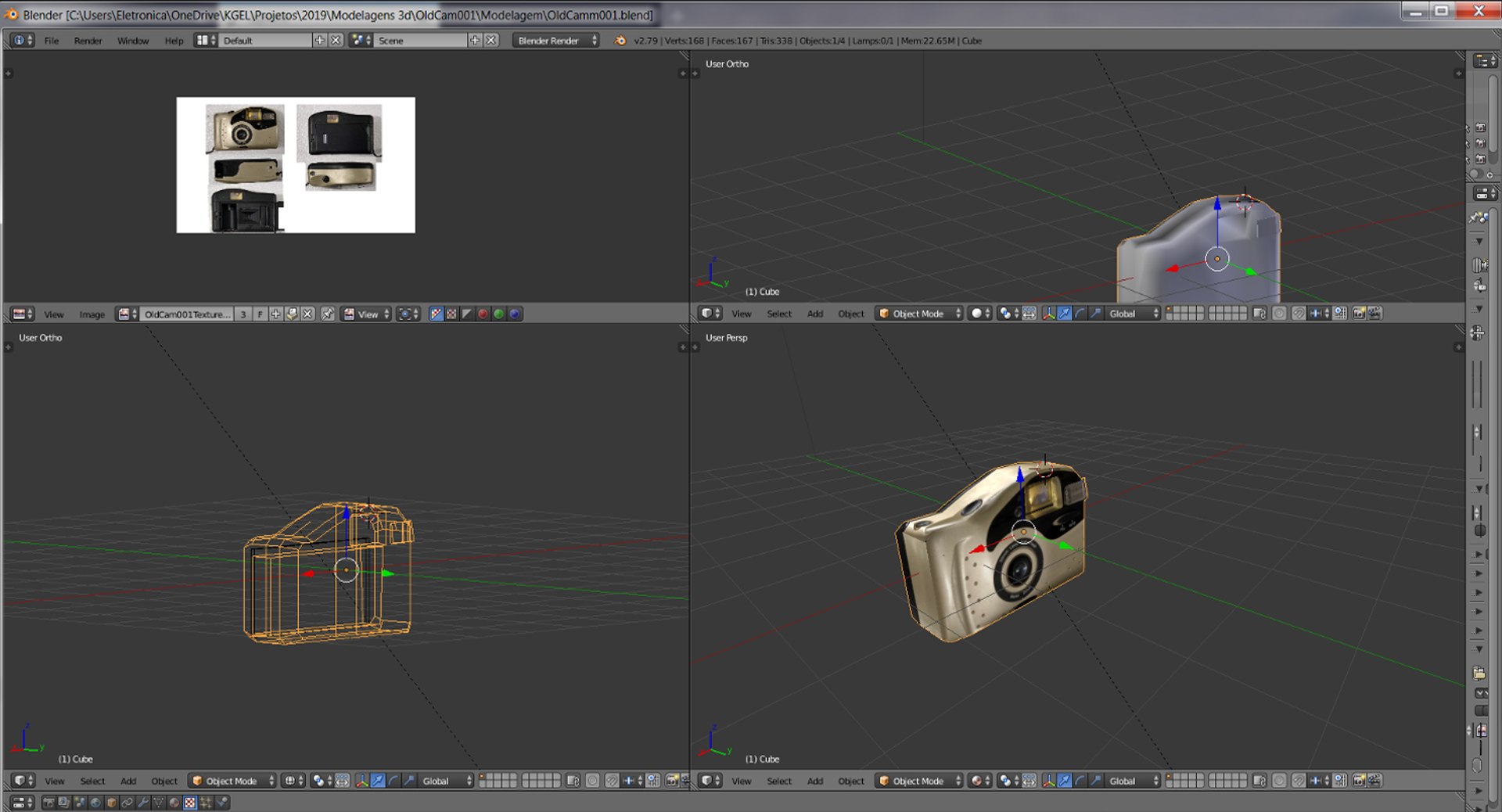This screenshot has height=812, width=1502.
Task: Toggle the 3D manipulator in bottom-left viewport
Action: (x=361, y=781)
